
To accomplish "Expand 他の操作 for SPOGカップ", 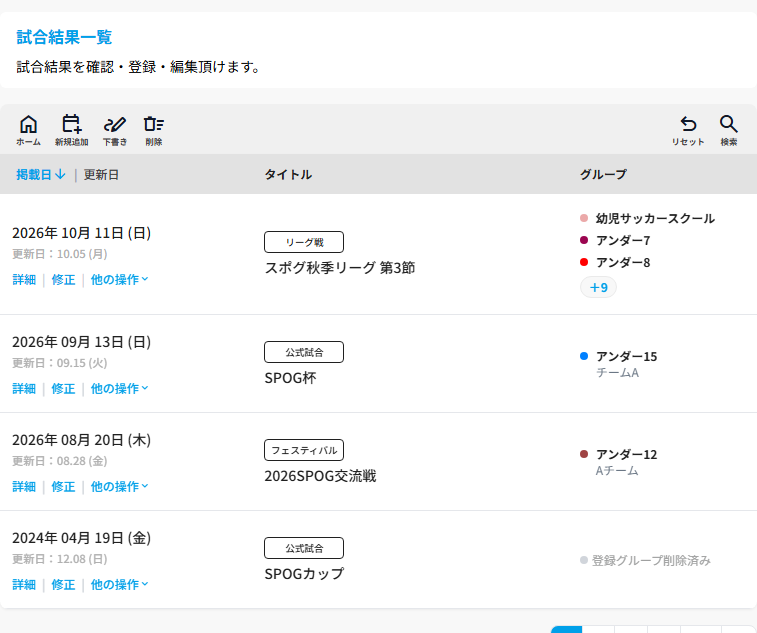I will pyautogui.click(x=119, y=585).
